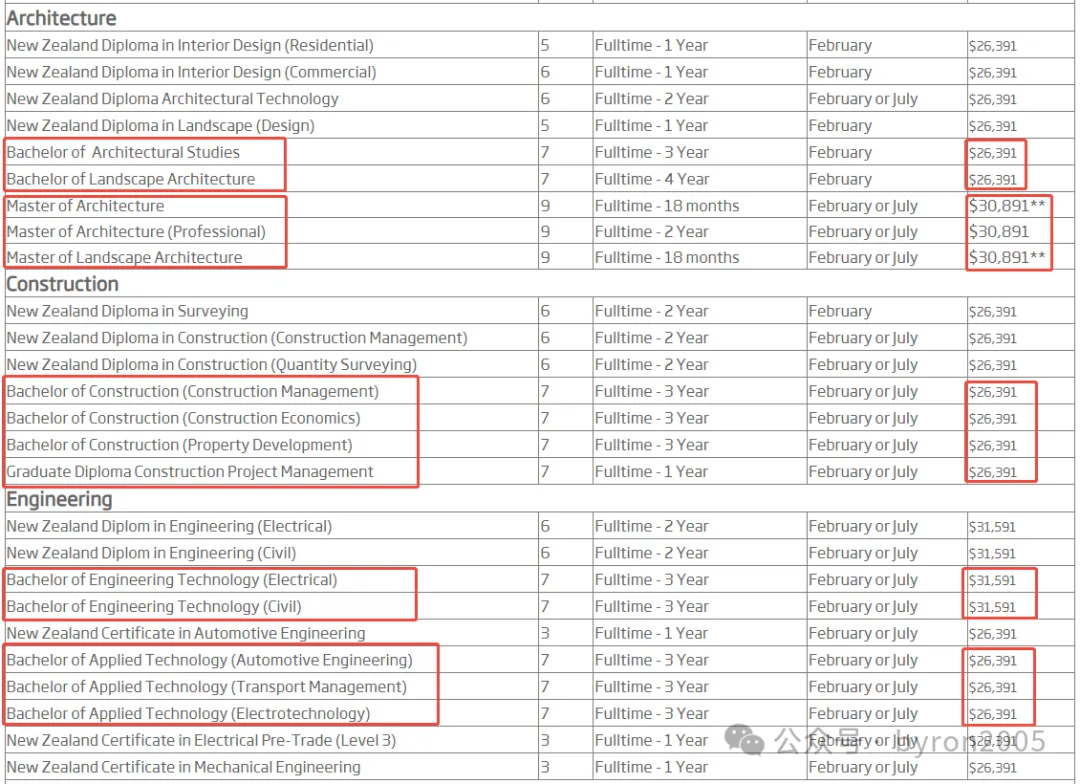The width and height of the screenshot is (1080, 784).
Task: Select Graduate Diploma Construction Project Management
Action: pyautogui.click(x=190, y=472)
